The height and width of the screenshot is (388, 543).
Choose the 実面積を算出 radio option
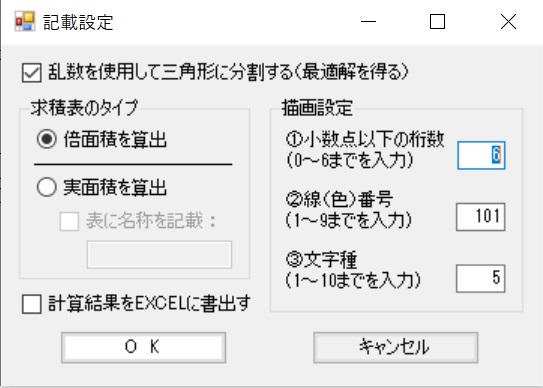pos(46,187)
